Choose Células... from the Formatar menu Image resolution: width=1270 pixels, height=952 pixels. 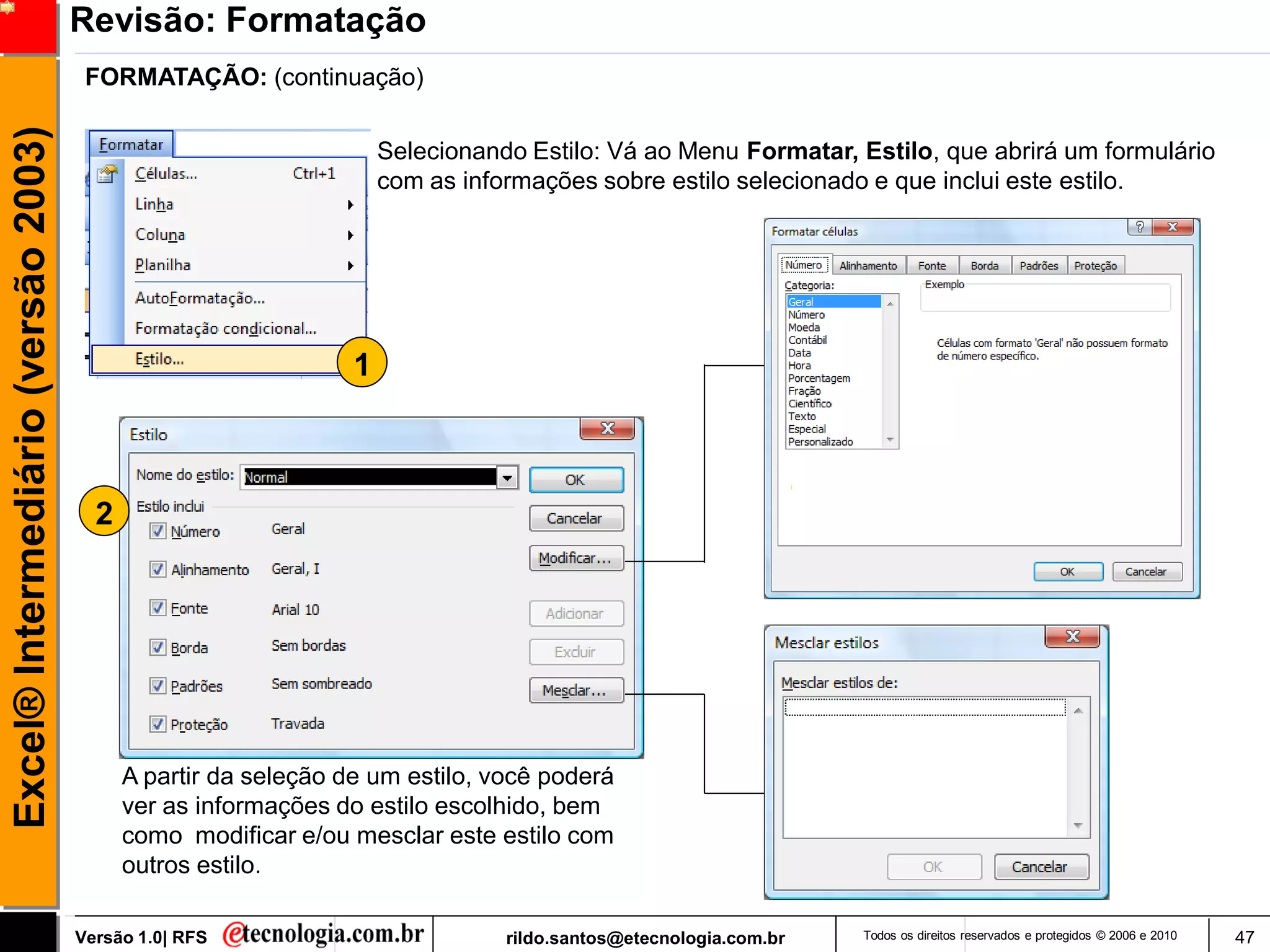point(228,174)
